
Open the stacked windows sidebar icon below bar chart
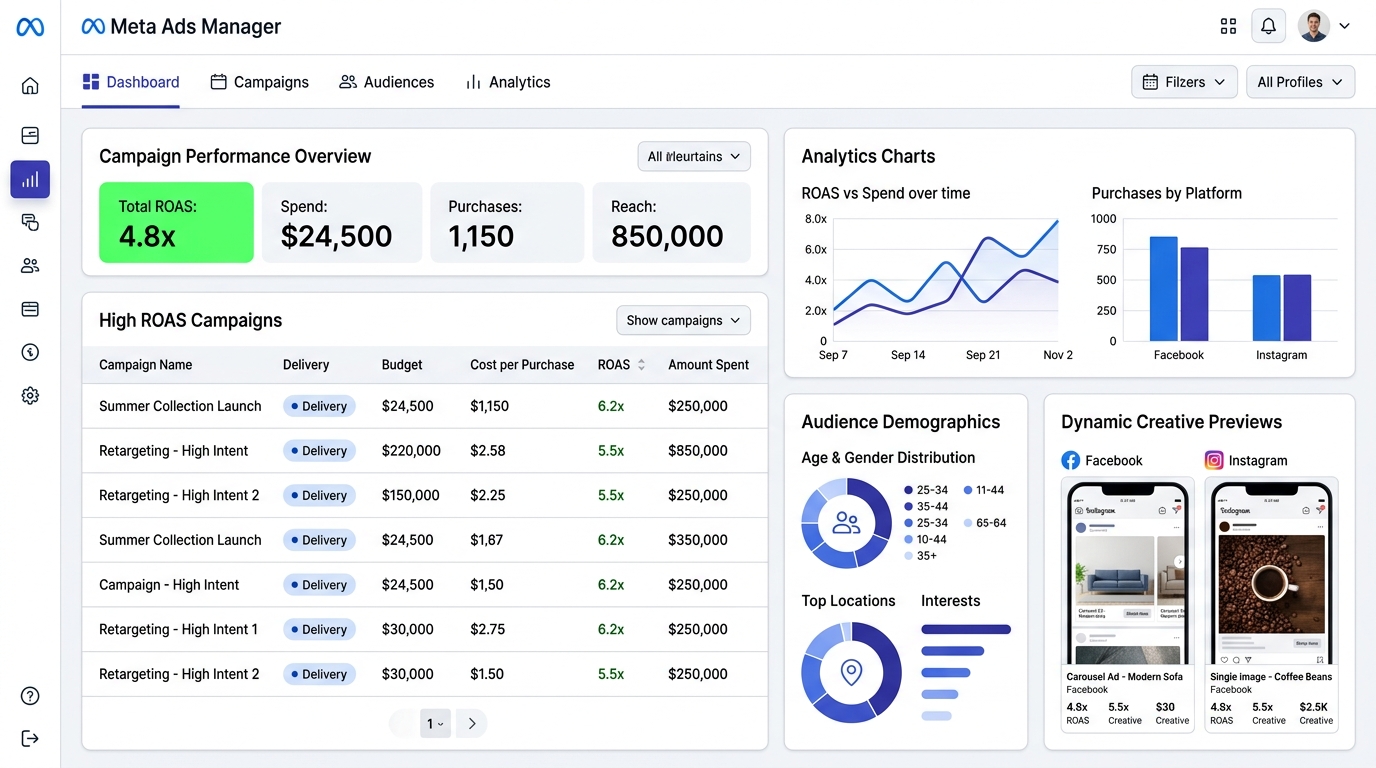click(x=30, y=222)
